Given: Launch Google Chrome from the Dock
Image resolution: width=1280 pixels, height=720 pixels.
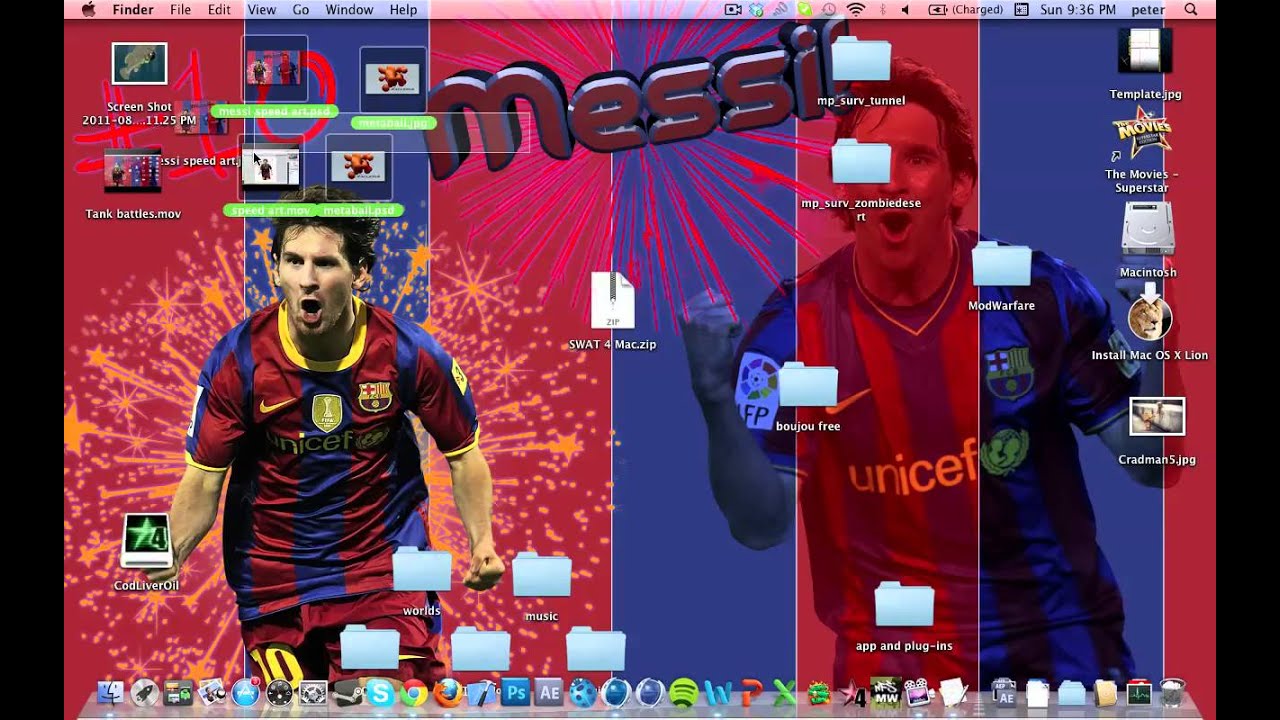Looking at the screenshot, I should (414, 693).
